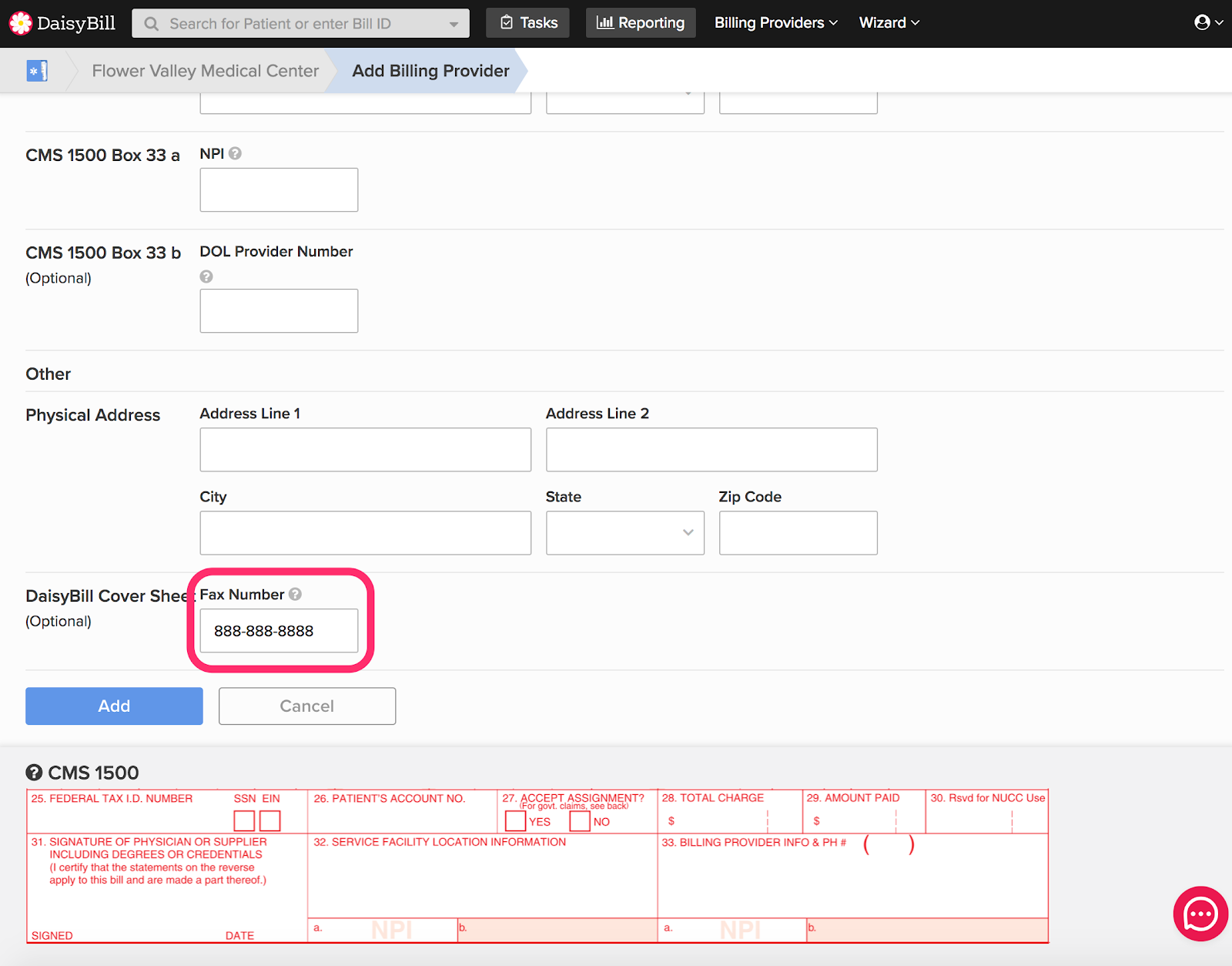Click the 'Physical Address' section label
The image size is (1232, 966).
pos(93,415)
